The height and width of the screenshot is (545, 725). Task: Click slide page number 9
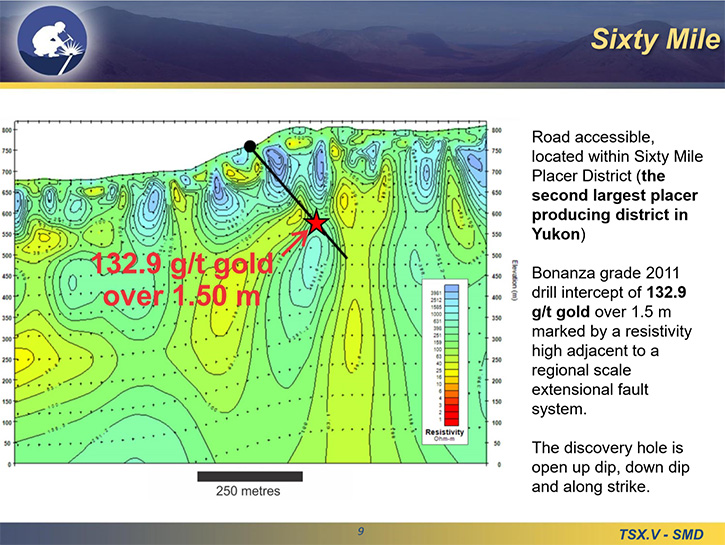point(361,531)
